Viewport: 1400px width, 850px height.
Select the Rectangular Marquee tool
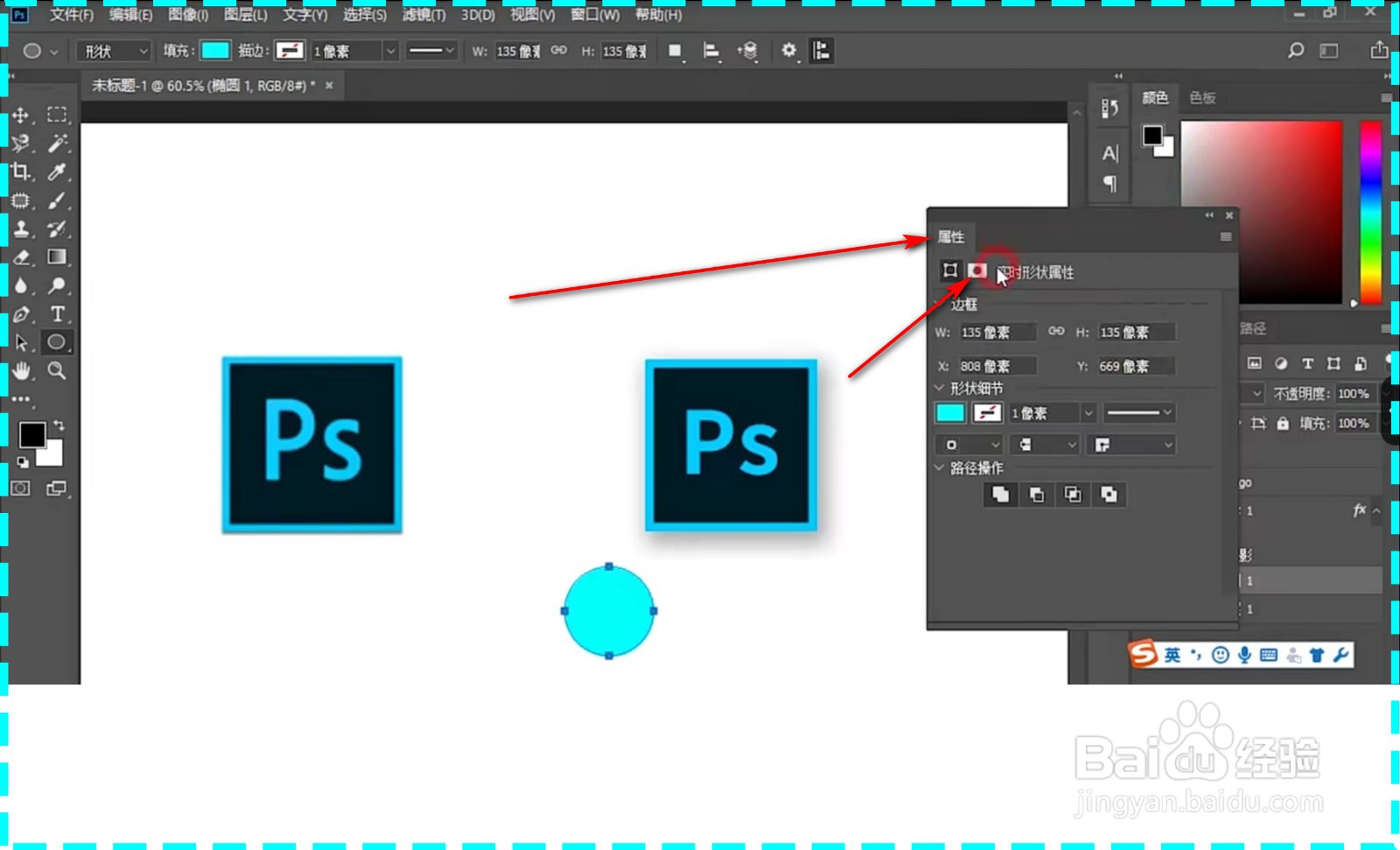click(x=57, y=115)
